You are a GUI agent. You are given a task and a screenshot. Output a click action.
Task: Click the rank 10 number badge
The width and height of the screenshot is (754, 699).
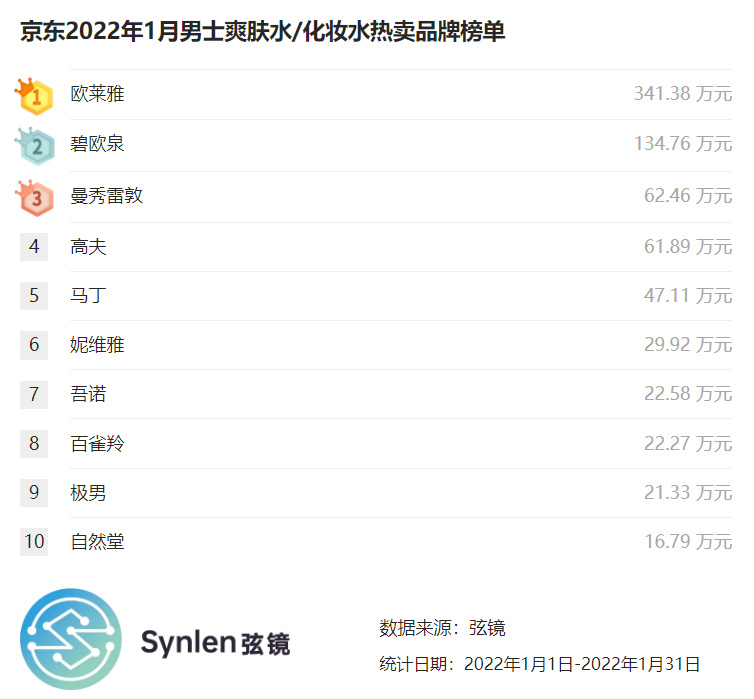point(34,542)
